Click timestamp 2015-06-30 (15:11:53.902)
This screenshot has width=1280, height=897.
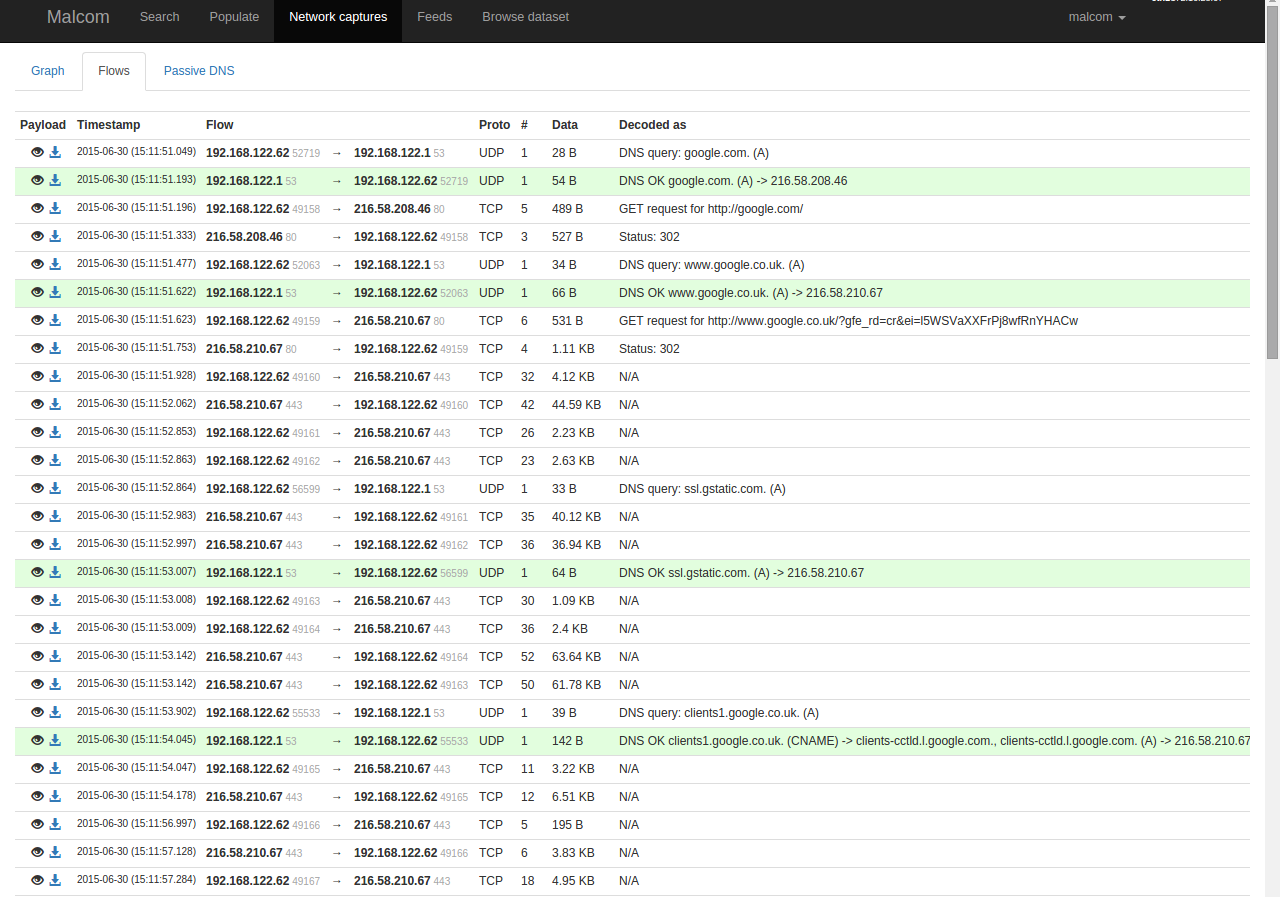pyautogui.click(x=136, y=711)
